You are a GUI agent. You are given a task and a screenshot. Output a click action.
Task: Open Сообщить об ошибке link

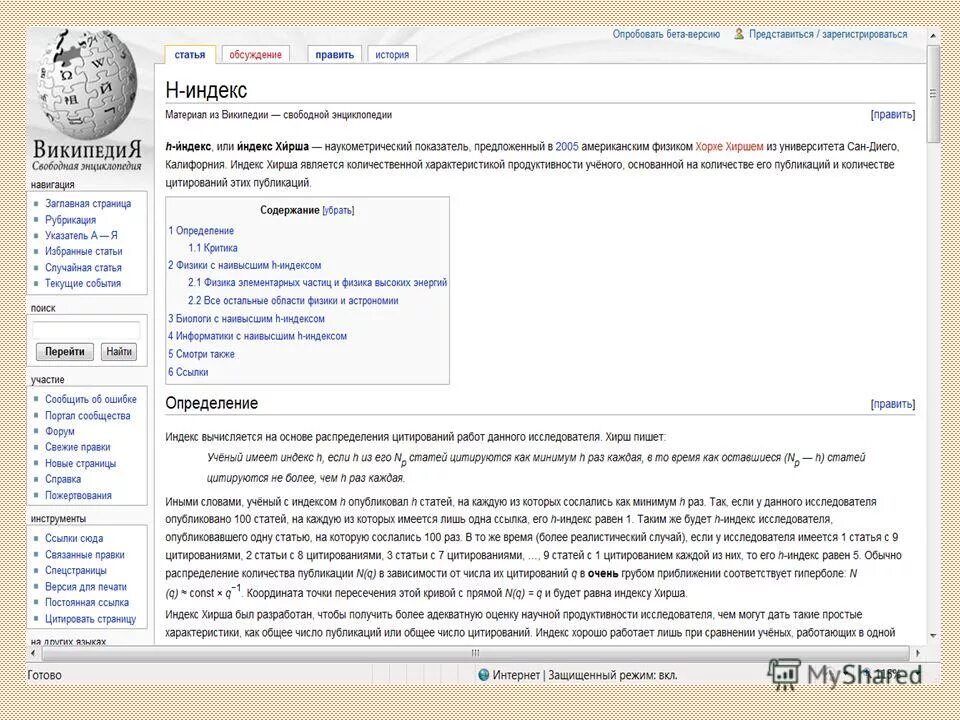click(91, 399)
